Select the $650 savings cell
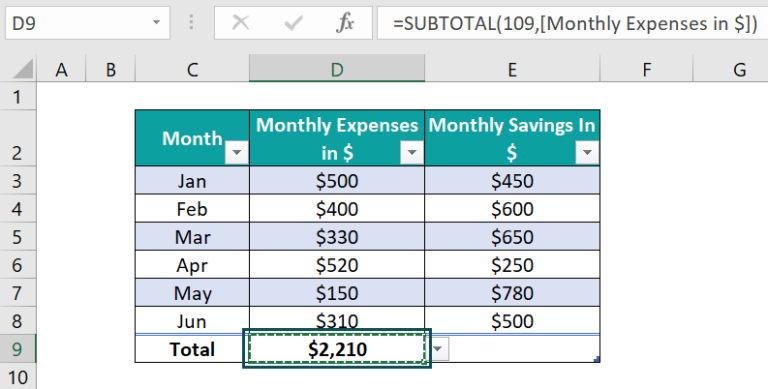Image resolution: width=768 pixels, height=389 pixels. [x=512, y=237]
